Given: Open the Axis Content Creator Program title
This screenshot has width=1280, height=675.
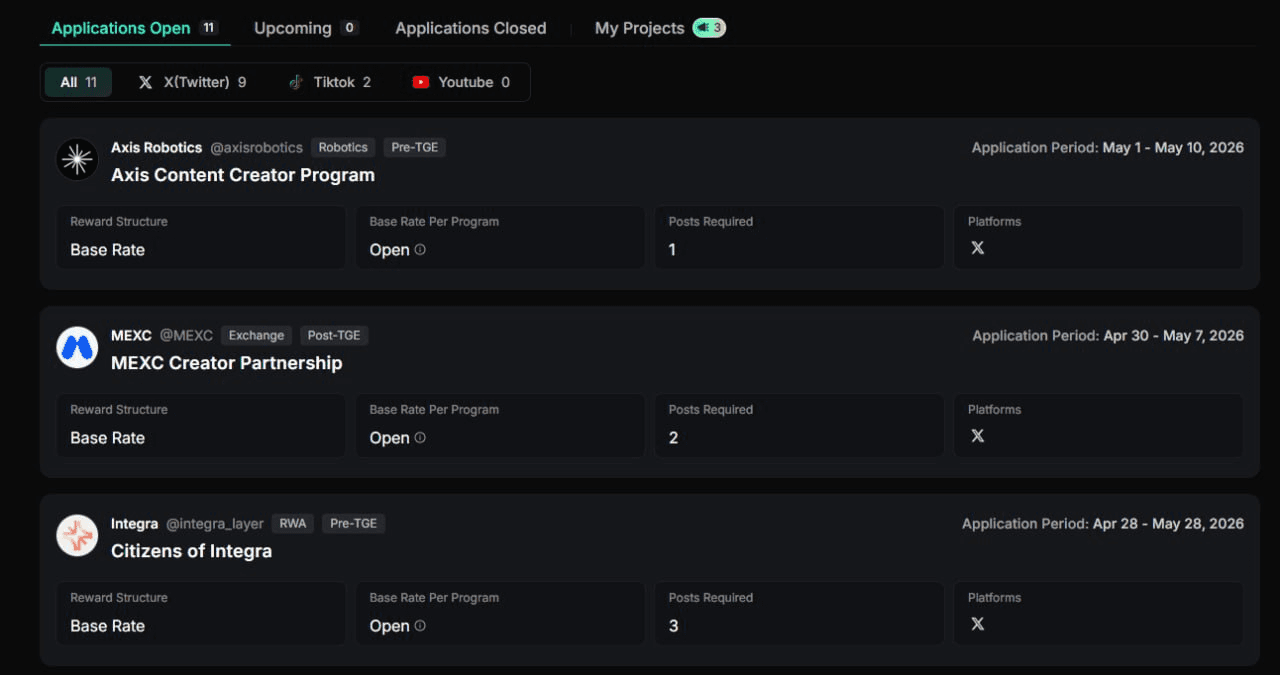Looking at the screenshot, I should click(243, 175).
